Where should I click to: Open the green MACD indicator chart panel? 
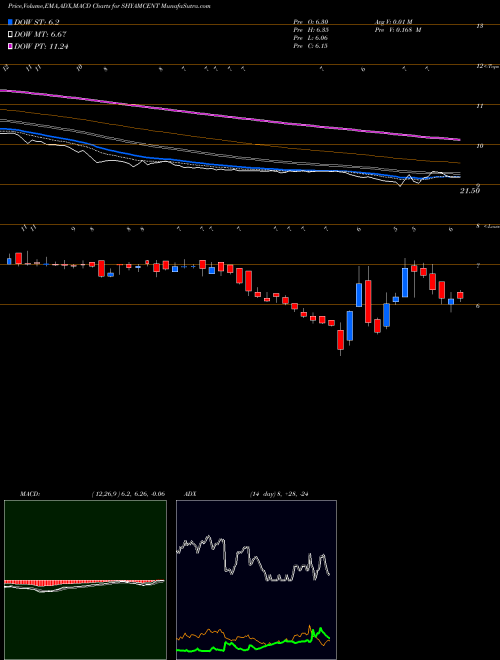coord(85,580)
